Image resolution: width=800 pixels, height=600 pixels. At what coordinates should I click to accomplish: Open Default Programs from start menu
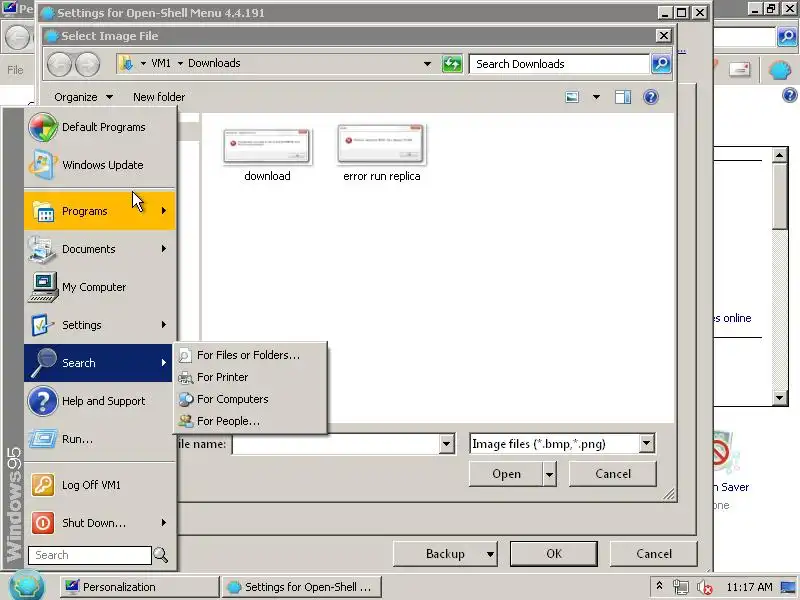(x=99, y=127)
